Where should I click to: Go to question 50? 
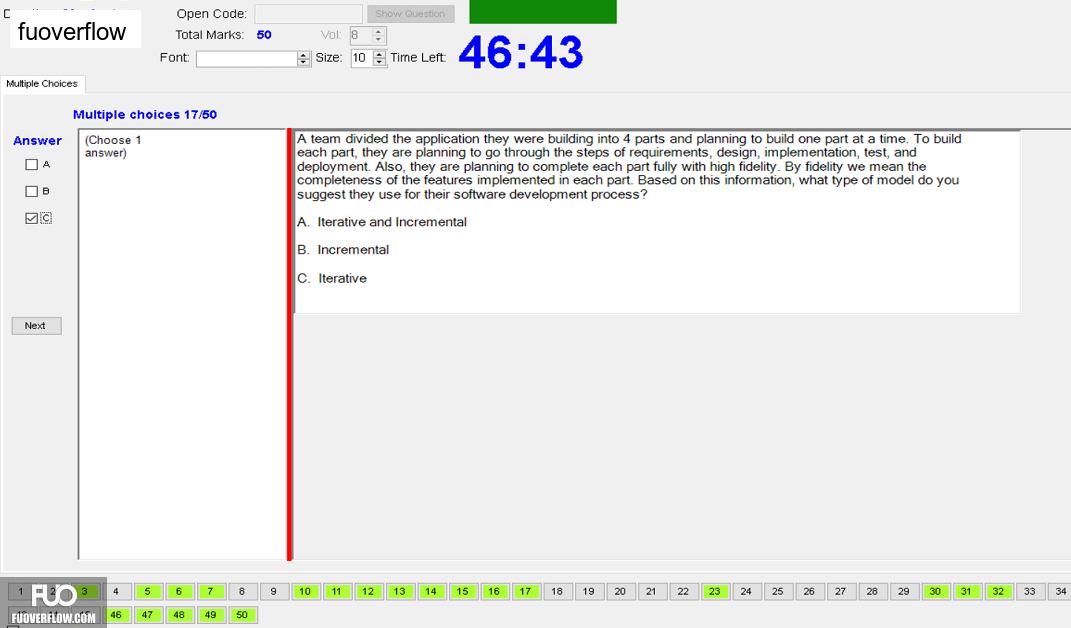242,615
